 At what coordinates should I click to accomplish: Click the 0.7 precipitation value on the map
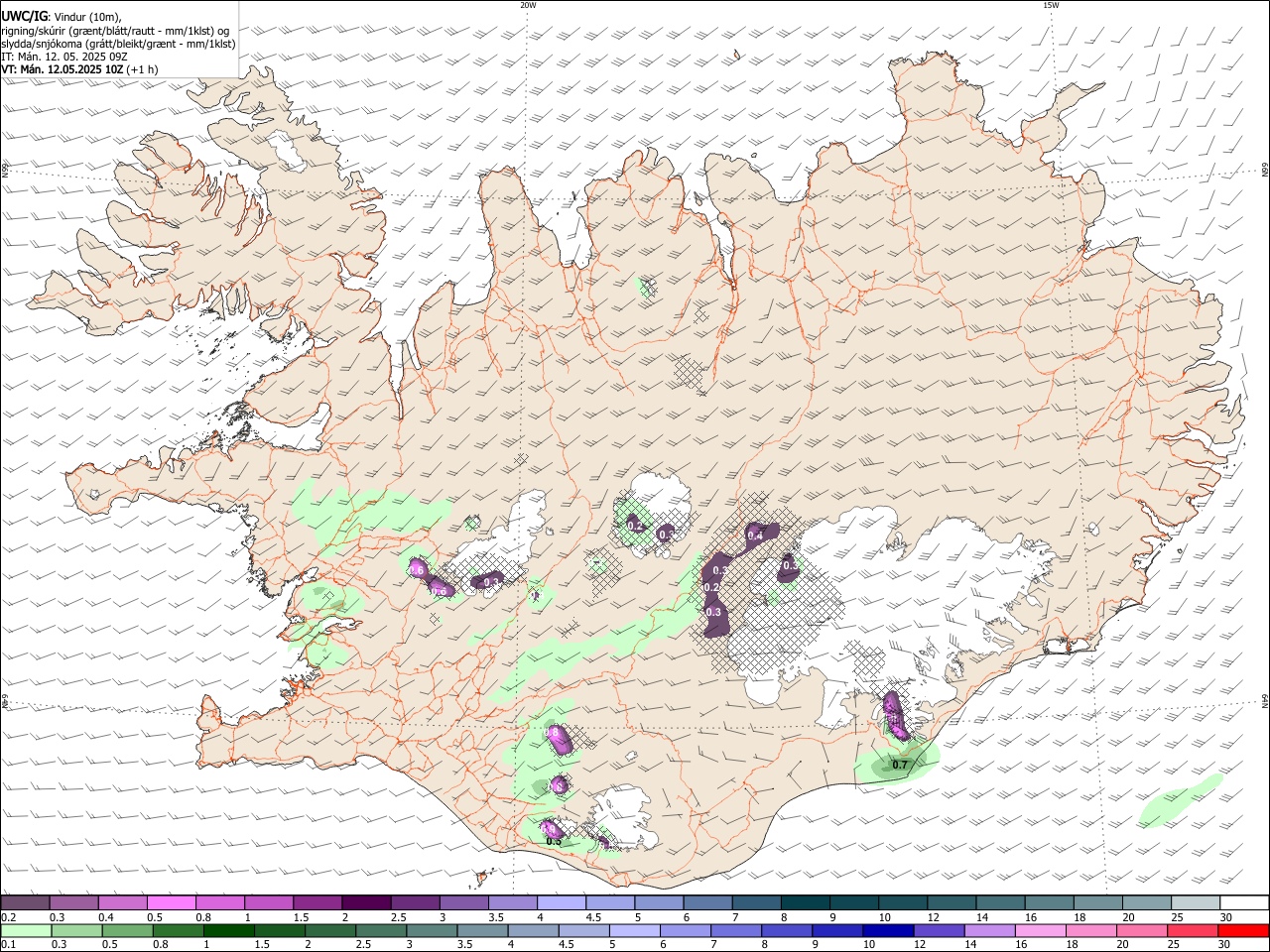click(x=900, y=765)
